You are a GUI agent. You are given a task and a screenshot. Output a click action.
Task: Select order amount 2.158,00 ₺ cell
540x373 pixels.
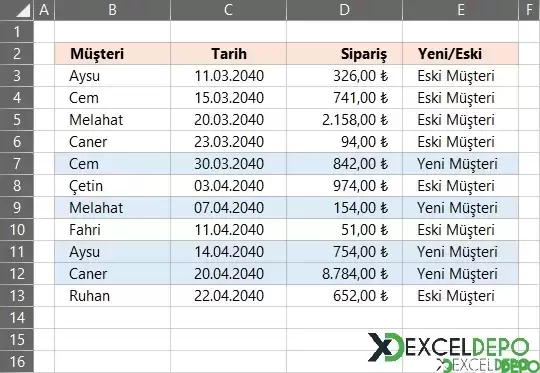pyautogui.click(x=344, y=120)
